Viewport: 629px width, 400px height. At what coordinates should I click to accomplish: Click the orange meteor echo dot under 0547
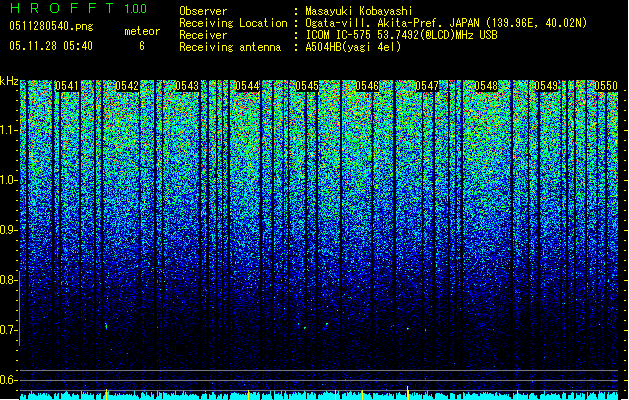click(x=408, y=329)
